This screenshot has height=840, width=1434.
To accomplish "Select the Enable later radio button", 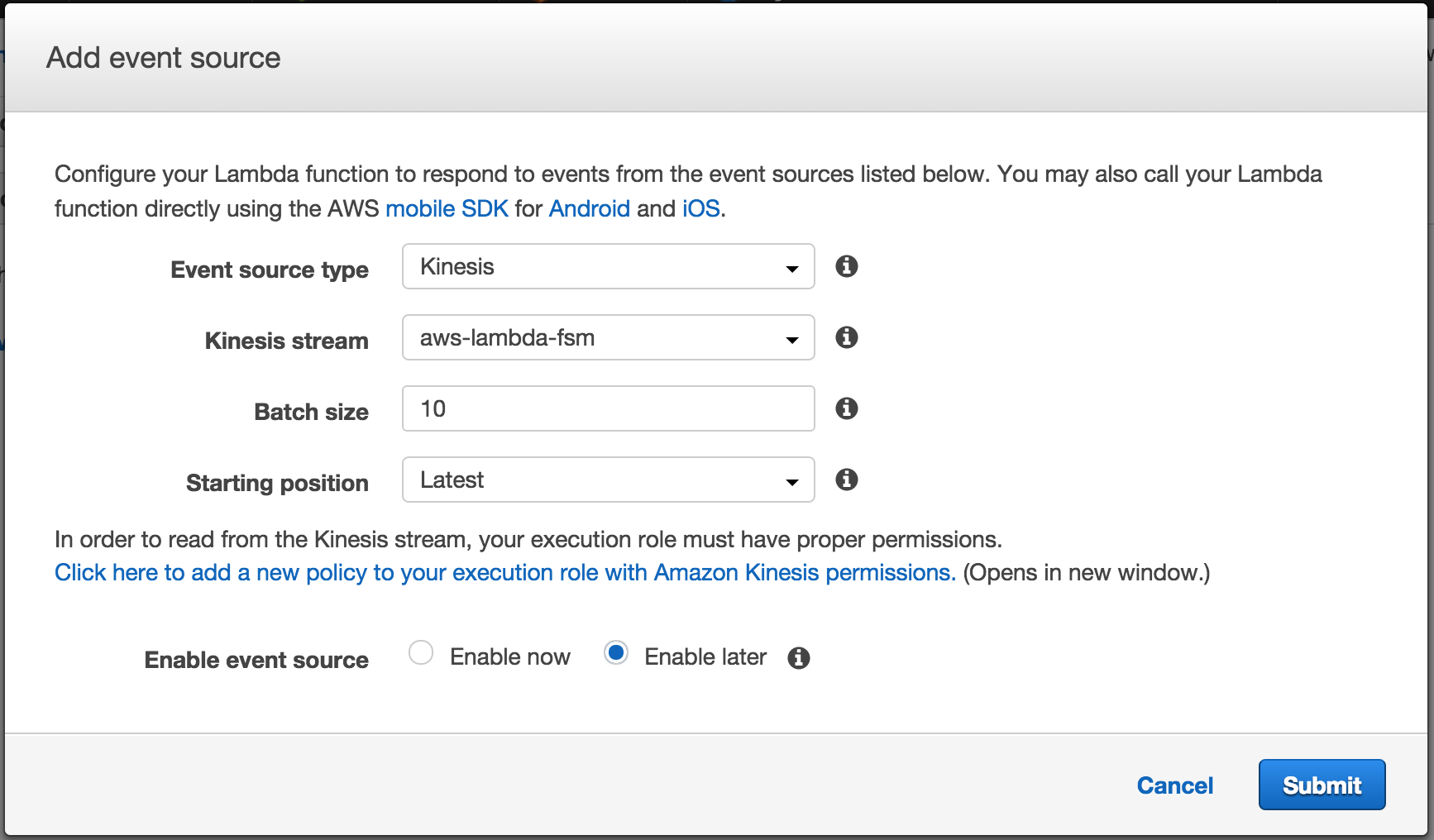I will coord(616,652).
